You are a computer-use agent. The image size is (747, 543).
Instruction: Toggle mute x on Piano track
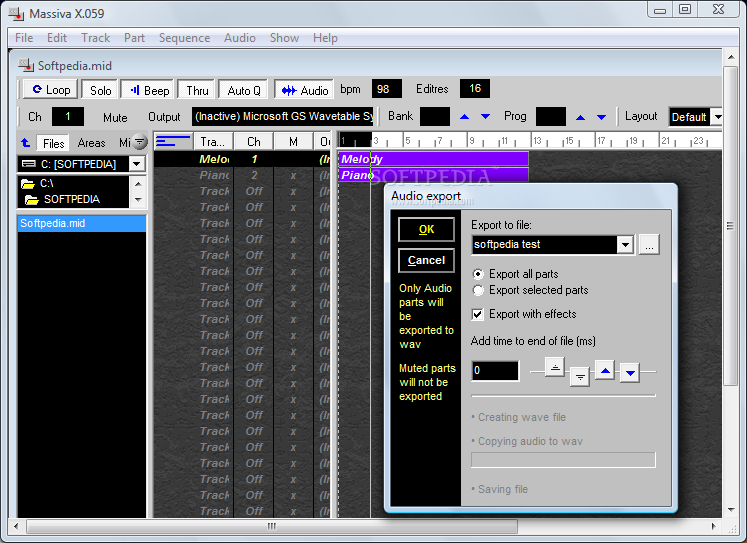pyautogui.click(x=293, y=175)
